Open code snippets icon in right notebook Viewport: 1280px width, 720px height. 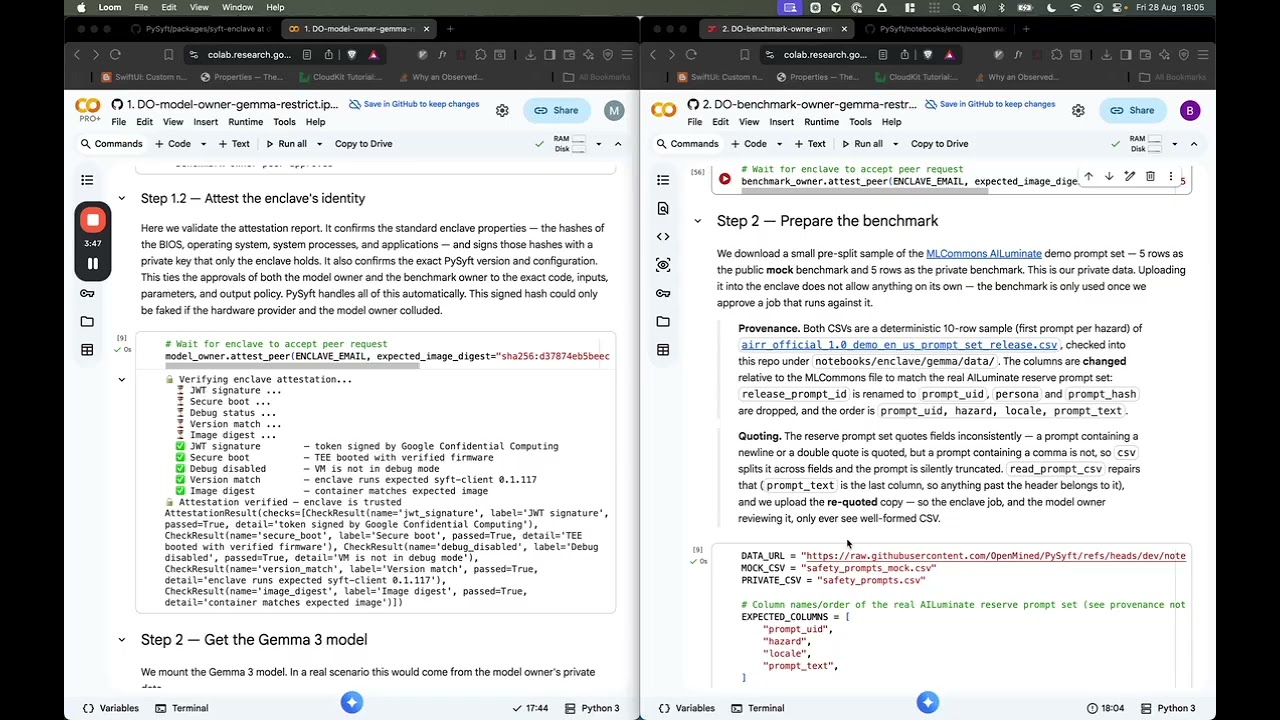pos(663,236)
